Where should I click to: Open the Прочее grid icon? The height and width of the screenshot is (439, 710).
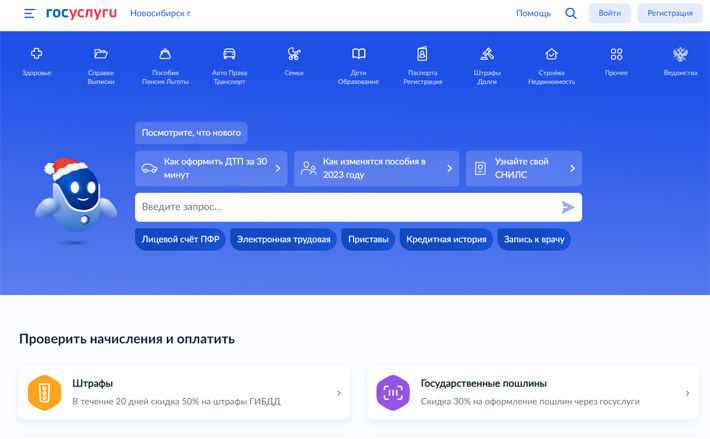tap(616, 54)
